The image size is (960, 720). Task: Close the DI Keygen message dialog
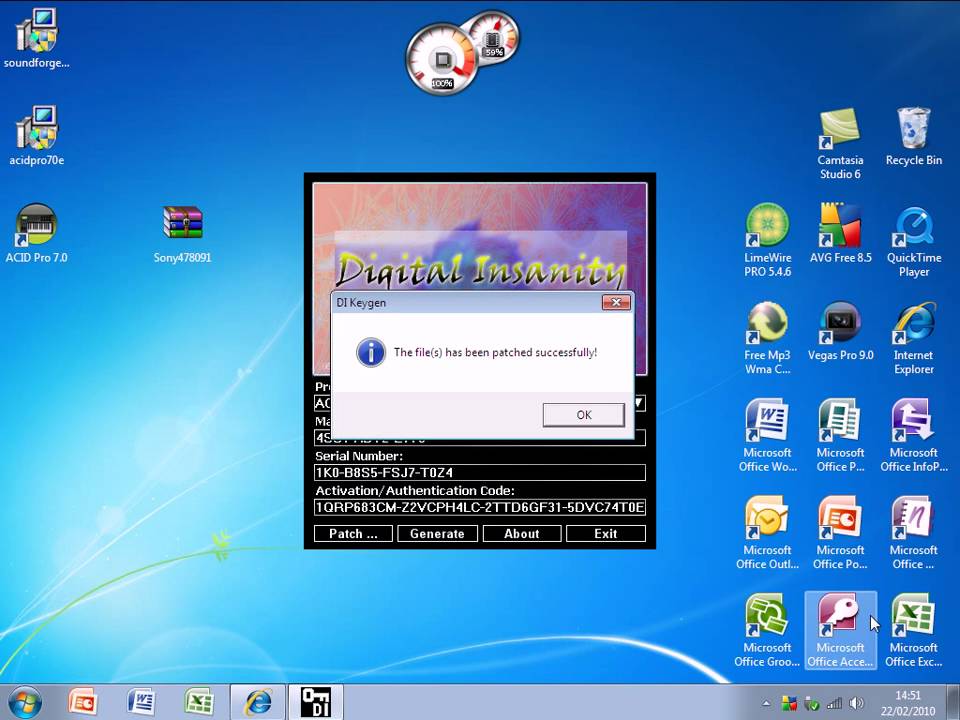[x=616, y=302]
